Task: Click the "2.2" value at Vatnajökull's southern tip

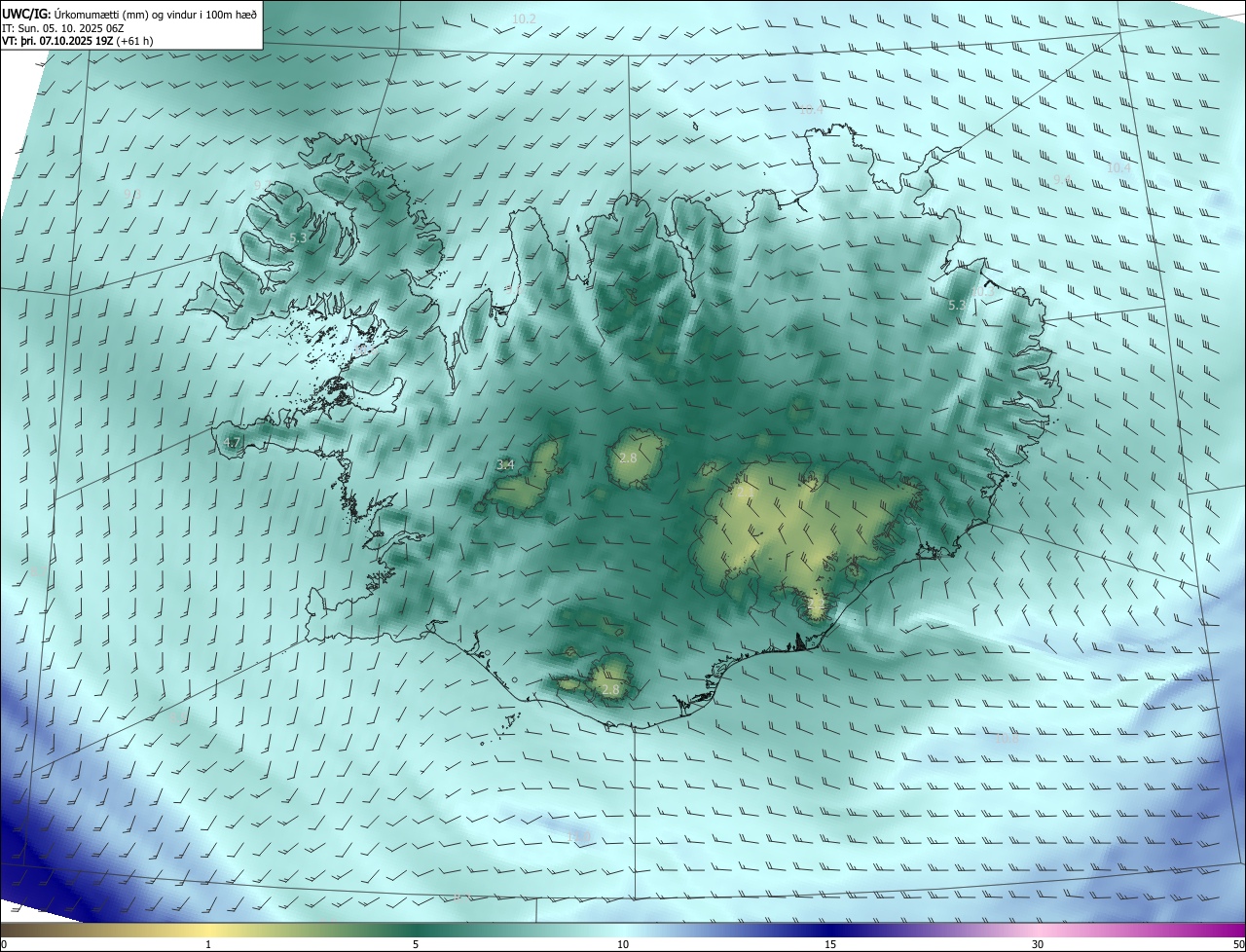Action: pyautogui.click(x=816, y=604)
